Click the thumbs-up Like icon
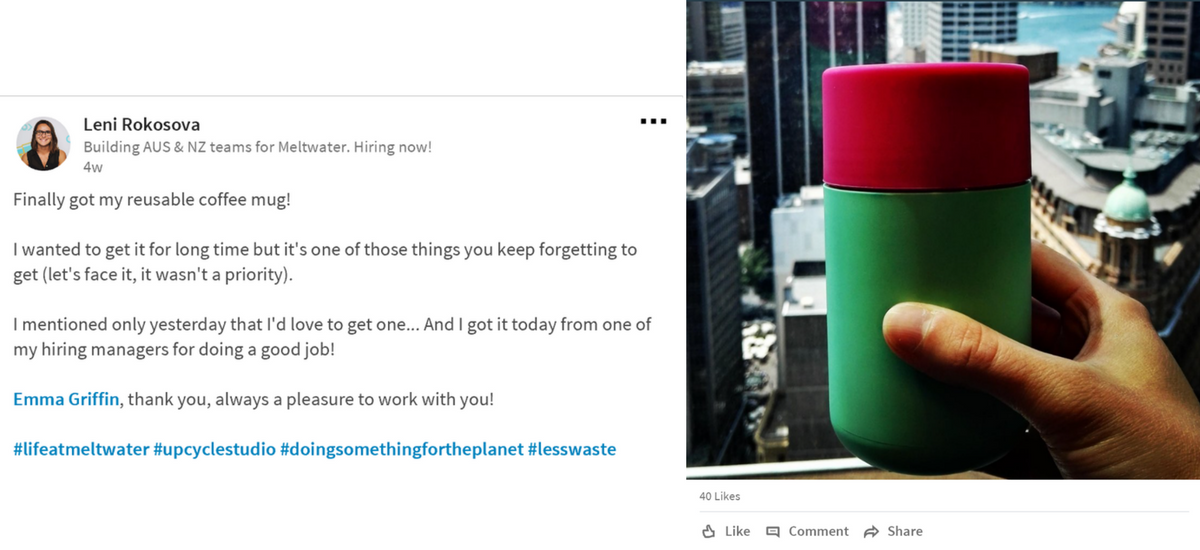This screenshot has height=550, width=1200. point(709,531)
